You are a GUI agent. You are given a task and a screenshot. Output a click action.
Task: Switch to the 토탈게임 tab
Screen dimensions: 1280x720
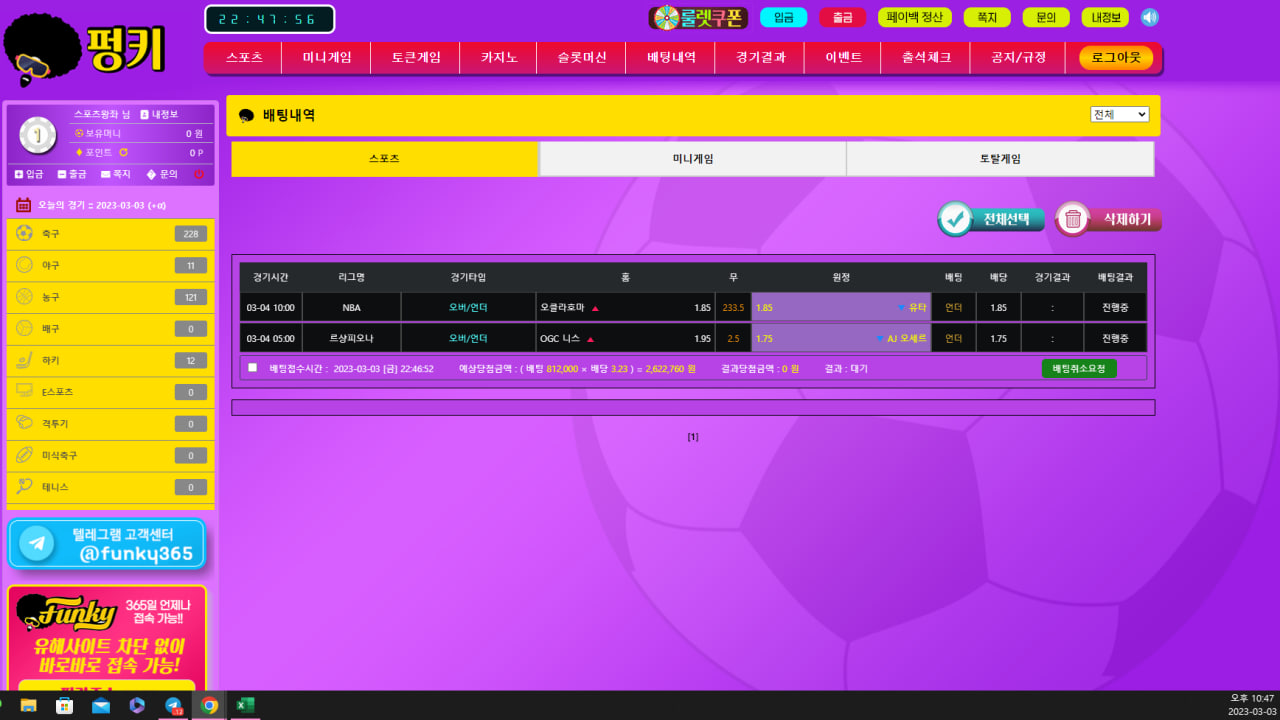pyautogui.click(x=1000, y=159)
